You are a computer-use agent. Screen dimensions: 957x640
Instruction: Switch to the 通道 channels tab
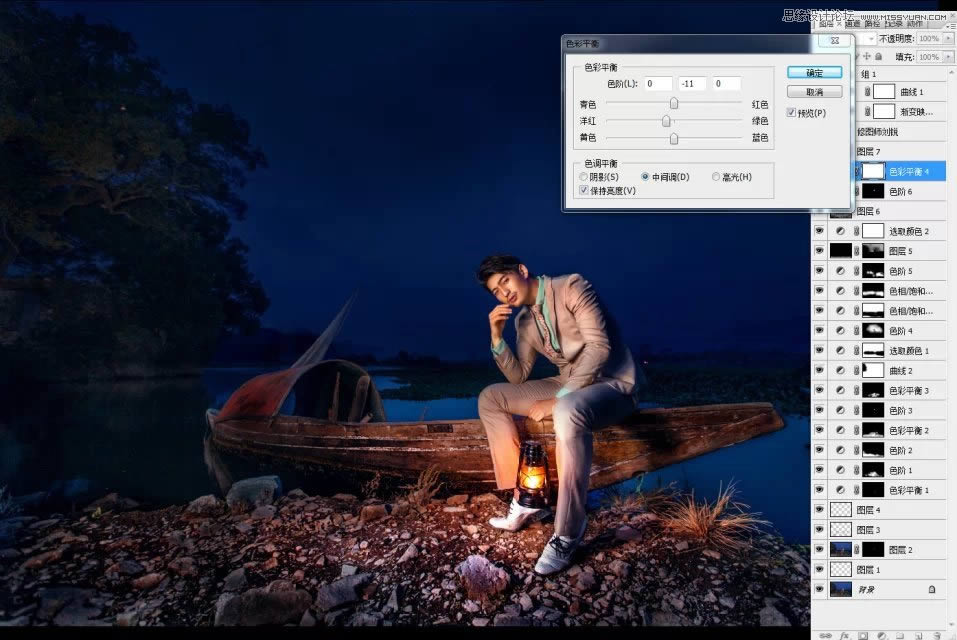[852, 24]
